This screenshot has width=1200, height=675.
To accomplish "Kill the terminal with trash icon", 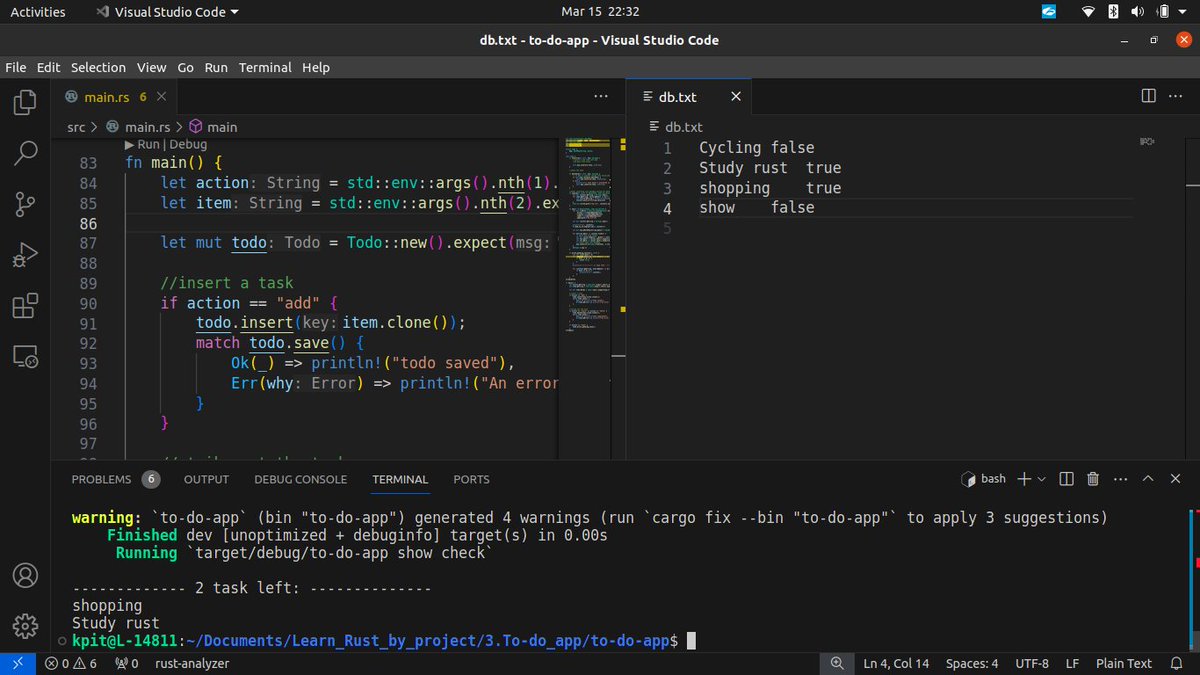I will click(1093, 479).
